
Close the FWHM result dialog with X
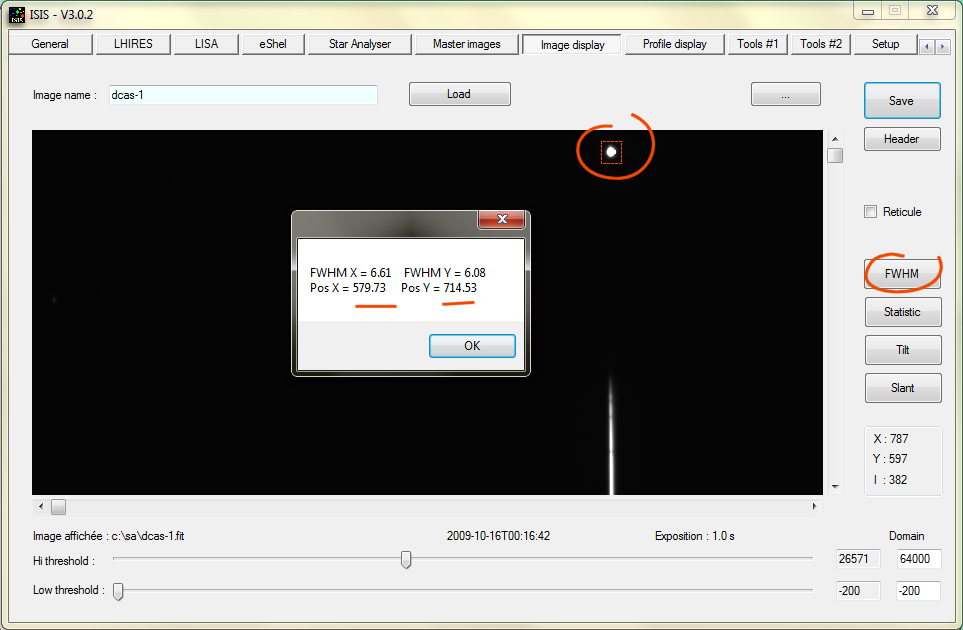502,219
